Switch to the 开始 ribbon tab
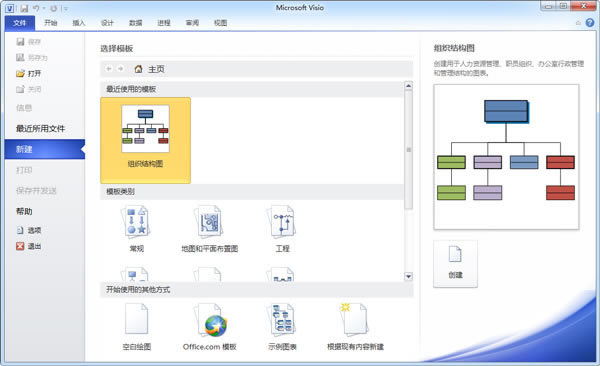The width and height of the screenshot is (600, 366). tap(51, 23)
